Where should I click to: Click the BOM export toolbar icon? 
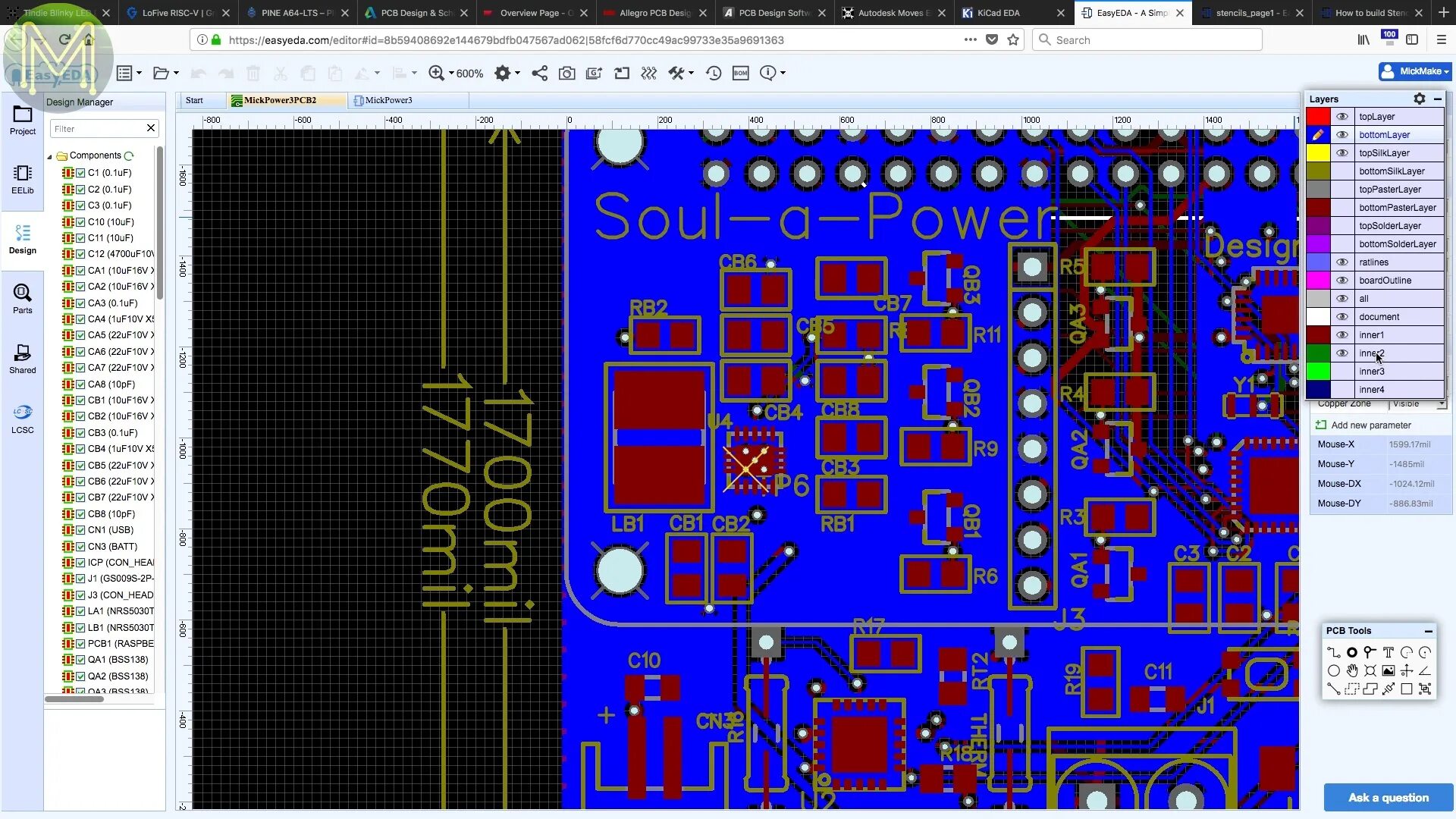[740, 73]
